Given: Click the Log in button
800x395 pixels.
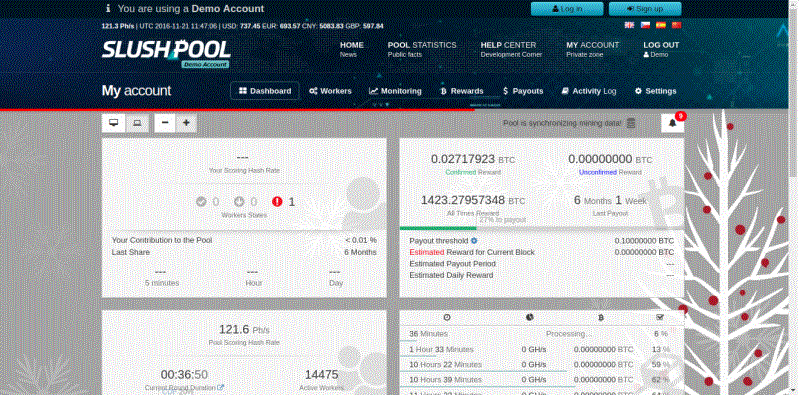Looking at the screenshot, I should [x=567, y=9].
